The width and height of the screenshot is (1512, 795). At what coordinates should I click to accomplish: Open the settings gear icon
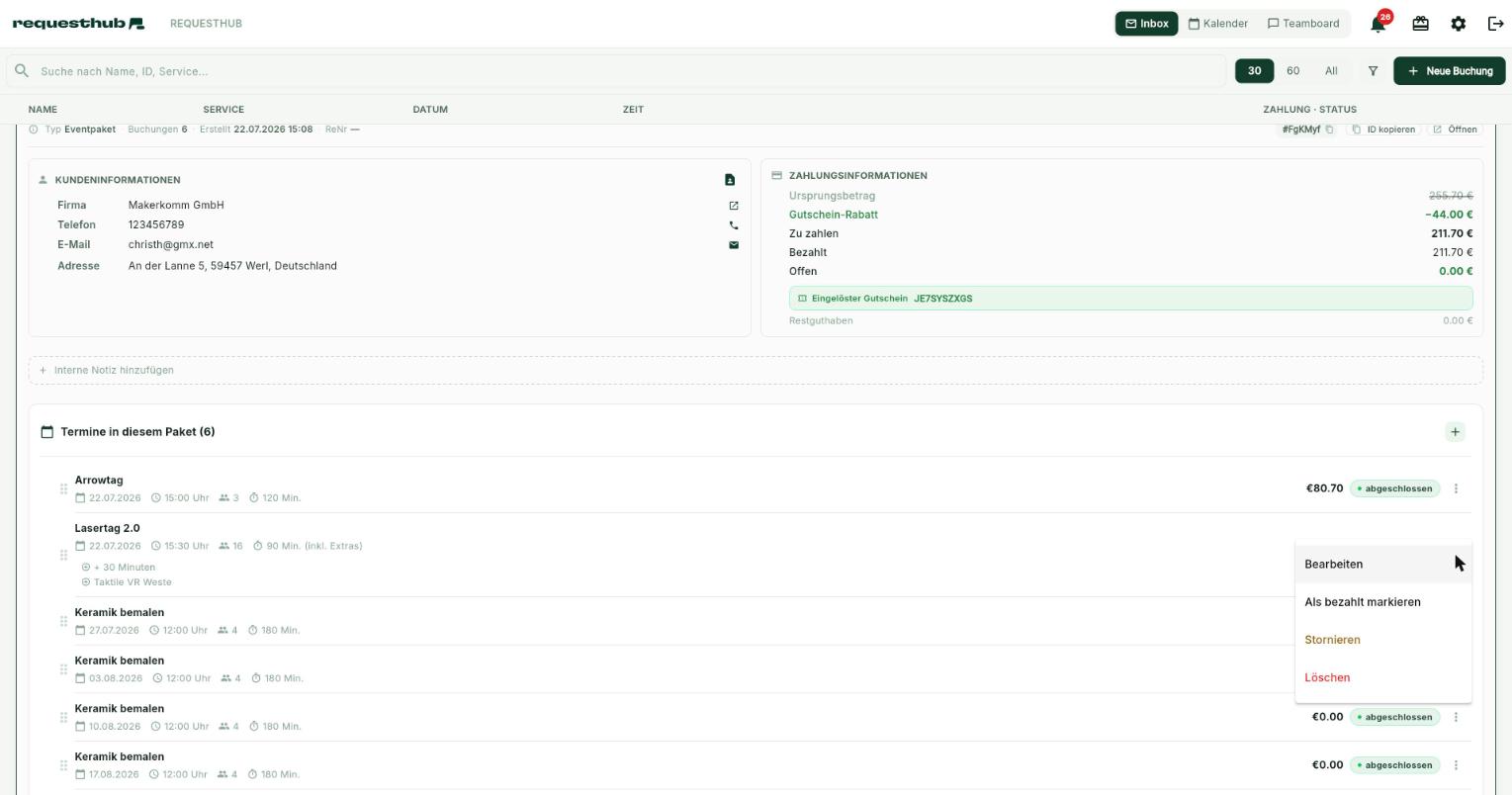tap(1458, 24)
